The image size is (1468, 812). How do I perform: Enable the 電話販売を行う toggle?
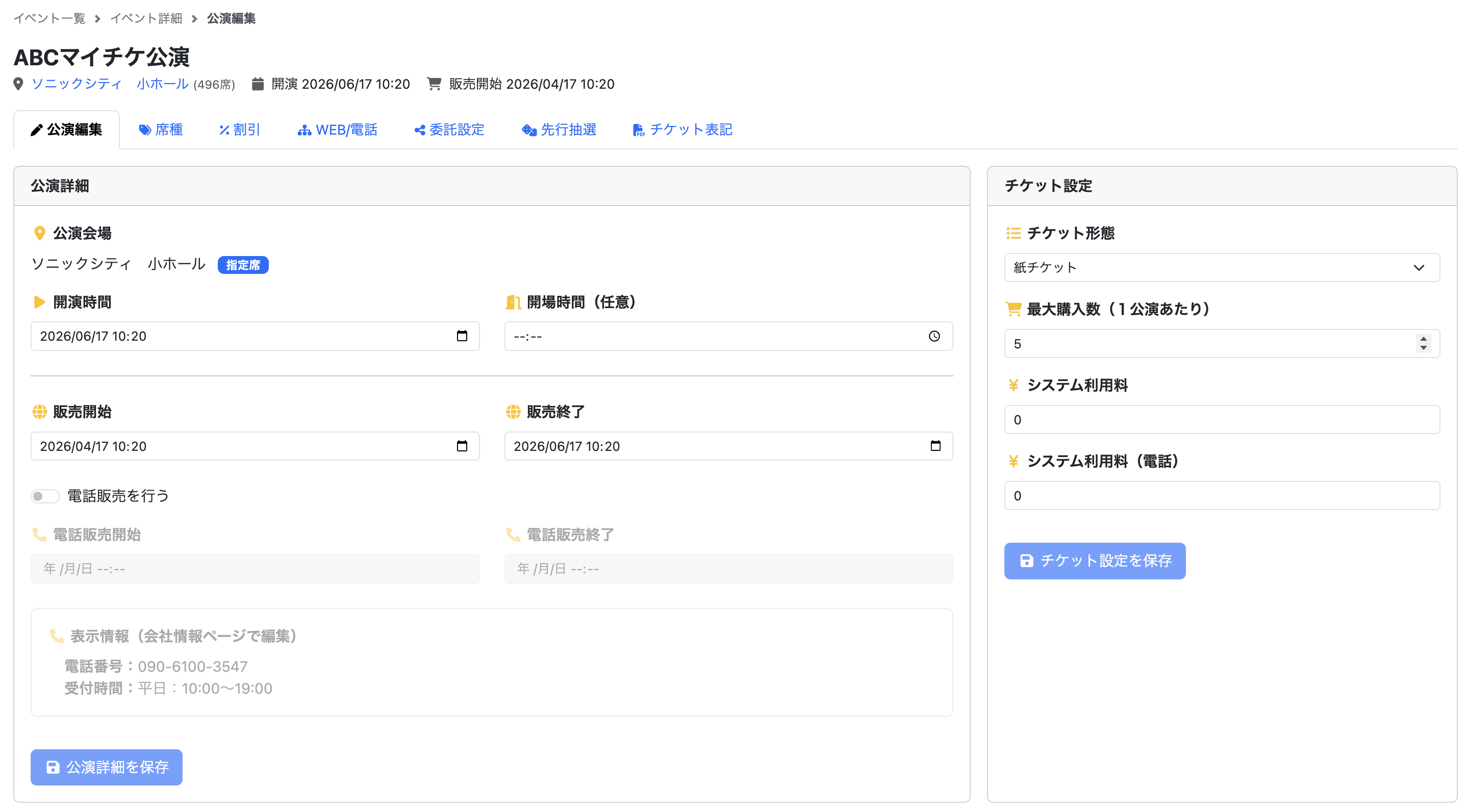[x=45, y=496]
